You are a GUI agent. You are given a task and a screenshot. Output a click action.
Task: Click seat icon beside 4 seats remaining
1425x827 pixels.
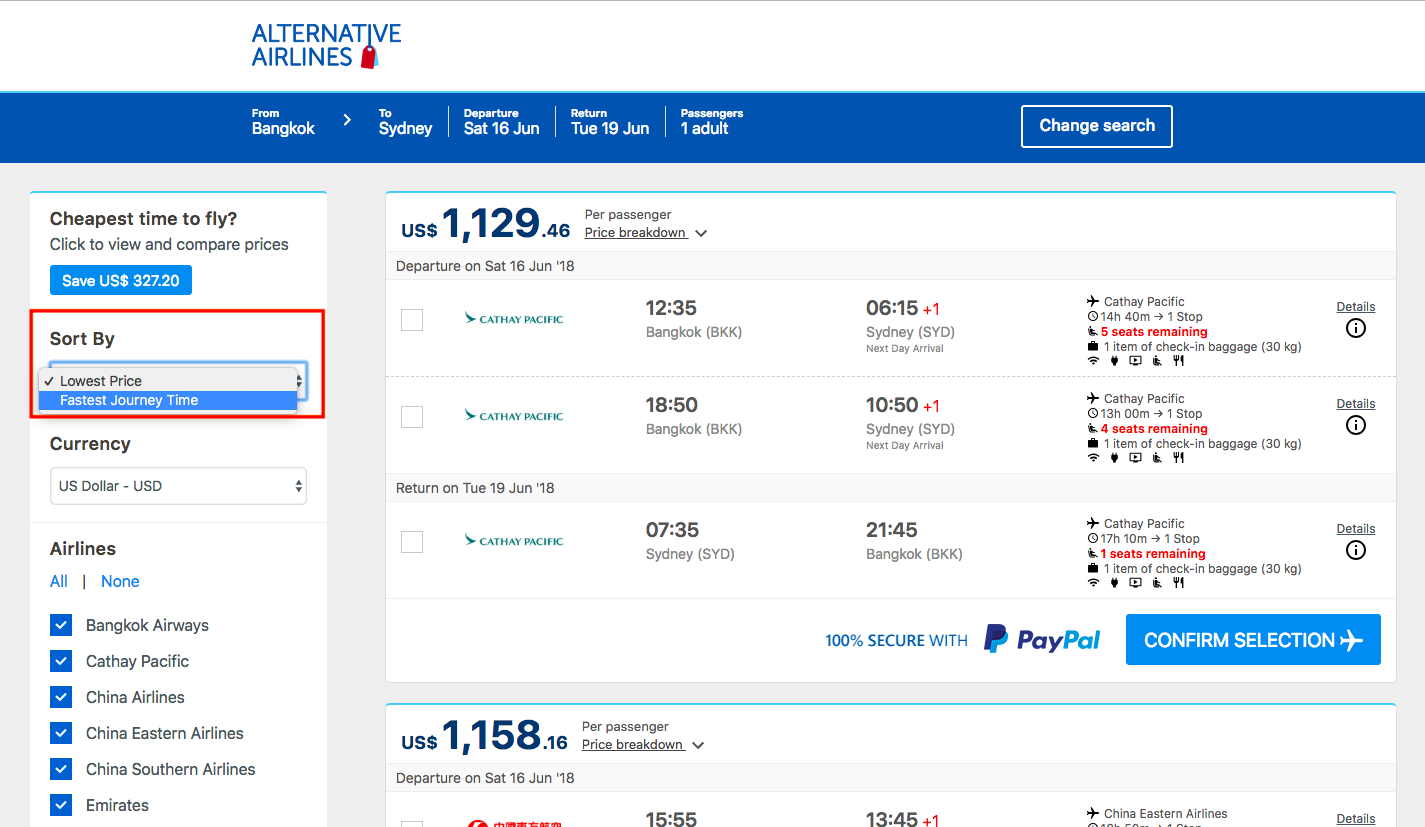(1093, 429)
